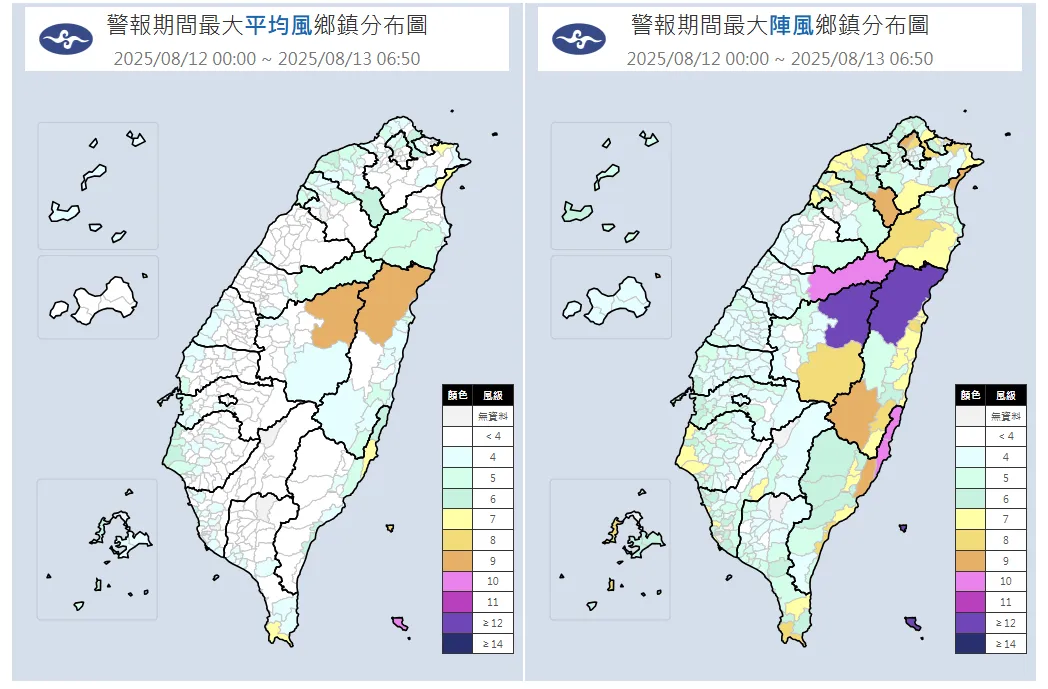1048x689 pixels.
Task: Select the magenta level 11 swatch in average wind legend
Action: 457,602
